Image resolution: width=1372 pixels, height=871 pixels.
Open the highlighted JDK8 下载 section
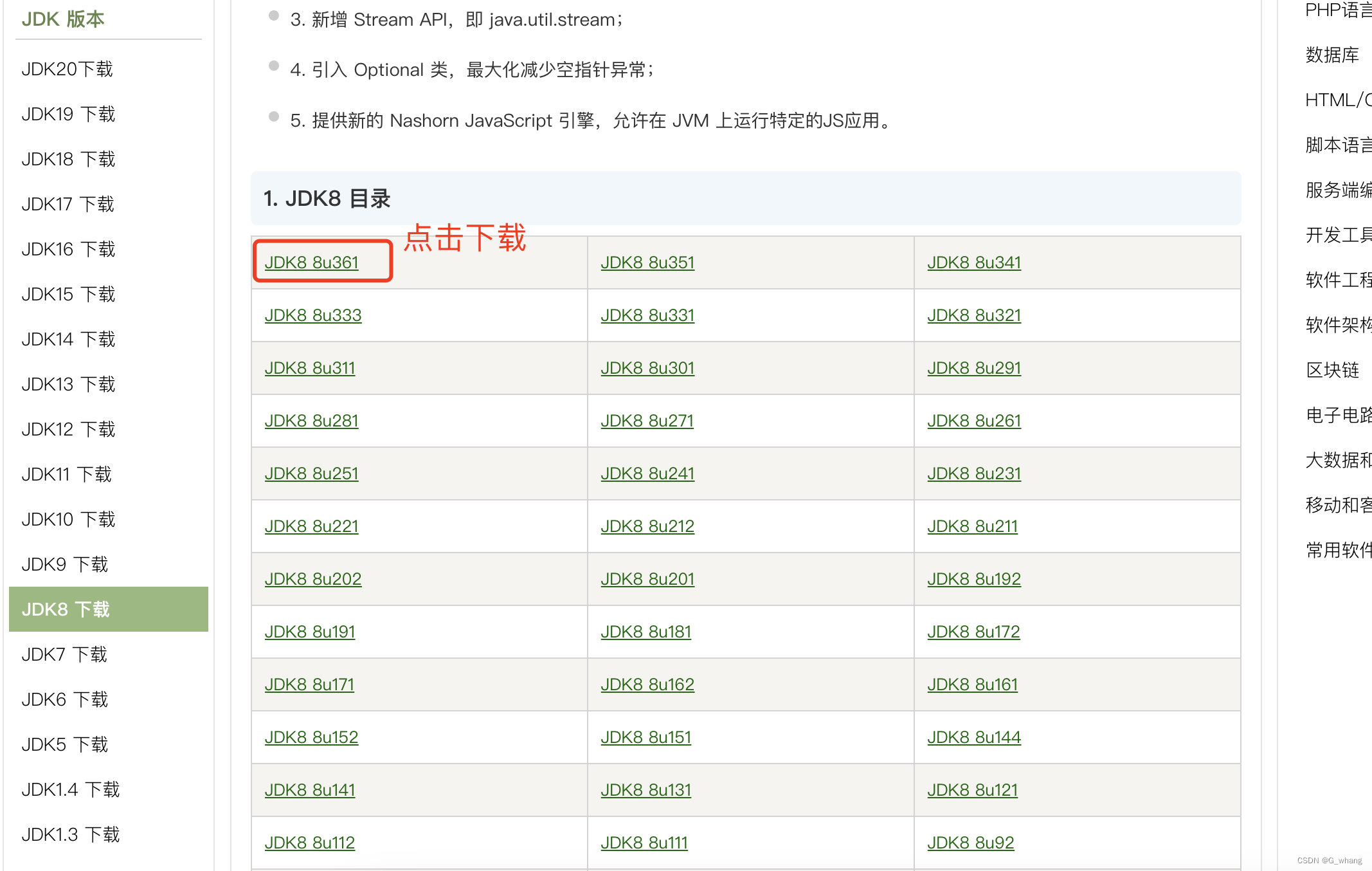point(67,609)
